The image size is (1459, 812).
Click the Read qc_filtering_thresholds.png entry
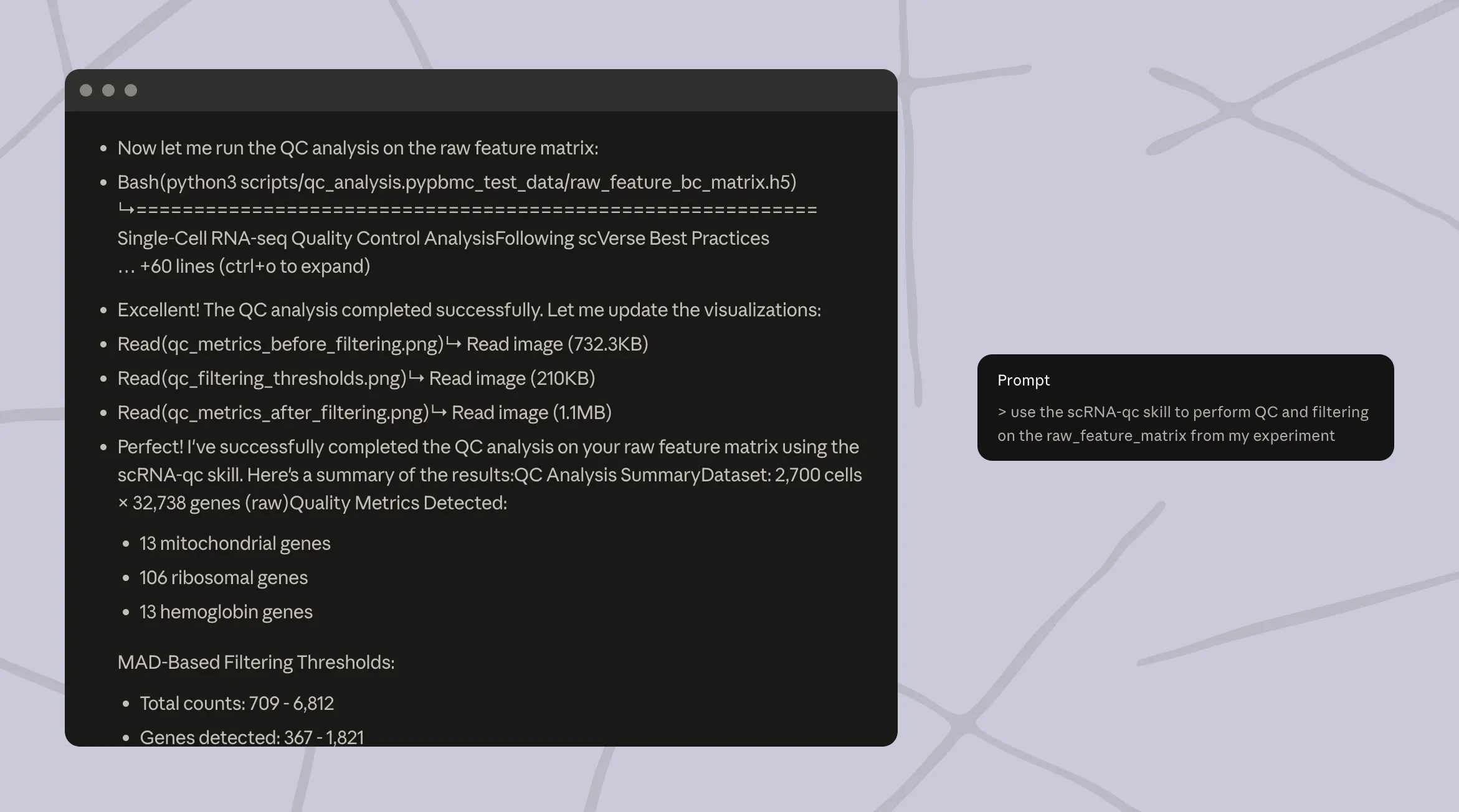262,378
